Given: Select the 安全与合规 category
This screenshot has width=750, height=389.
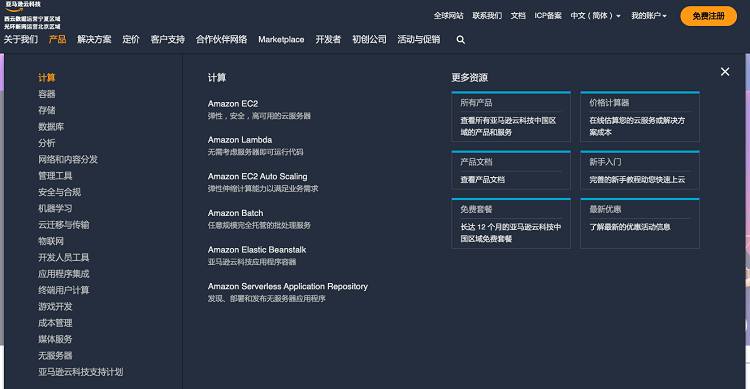Looking at the screenshot, I should pyautogui.click(x=60, y=192).
